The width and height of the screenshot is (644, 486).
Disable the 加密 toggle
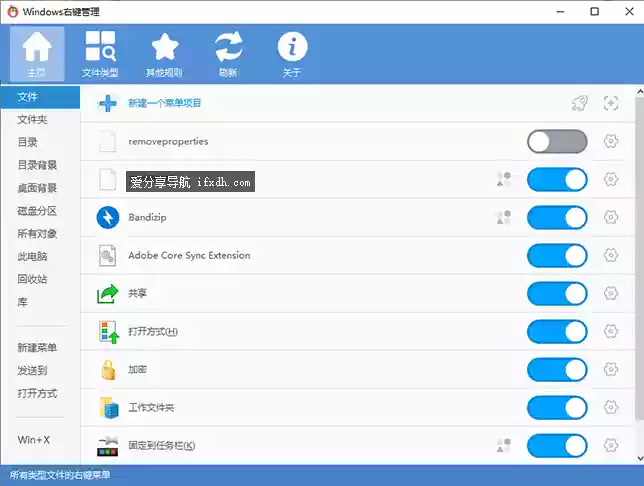(557, 369)
